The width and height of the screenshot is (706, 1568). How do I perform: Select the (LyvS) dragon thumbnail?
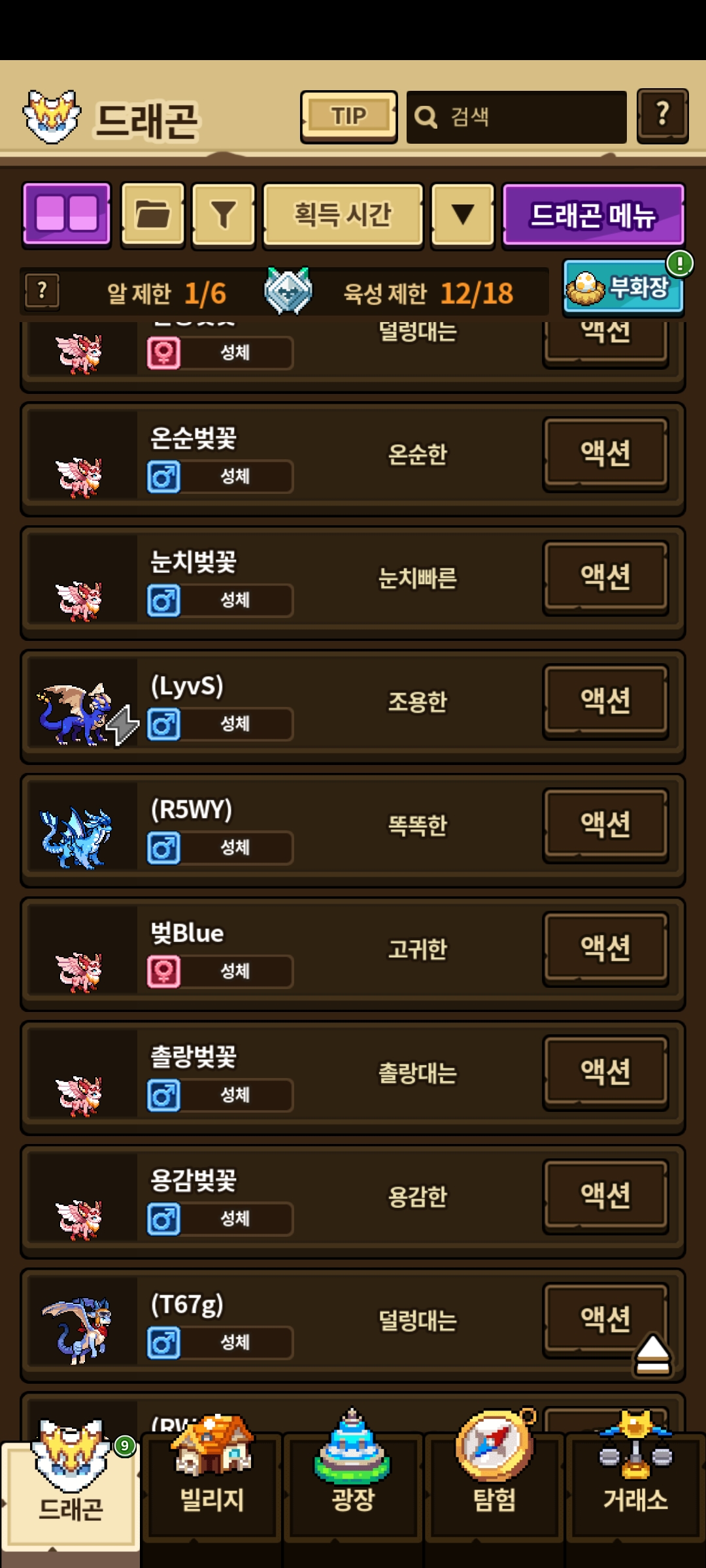82,715
